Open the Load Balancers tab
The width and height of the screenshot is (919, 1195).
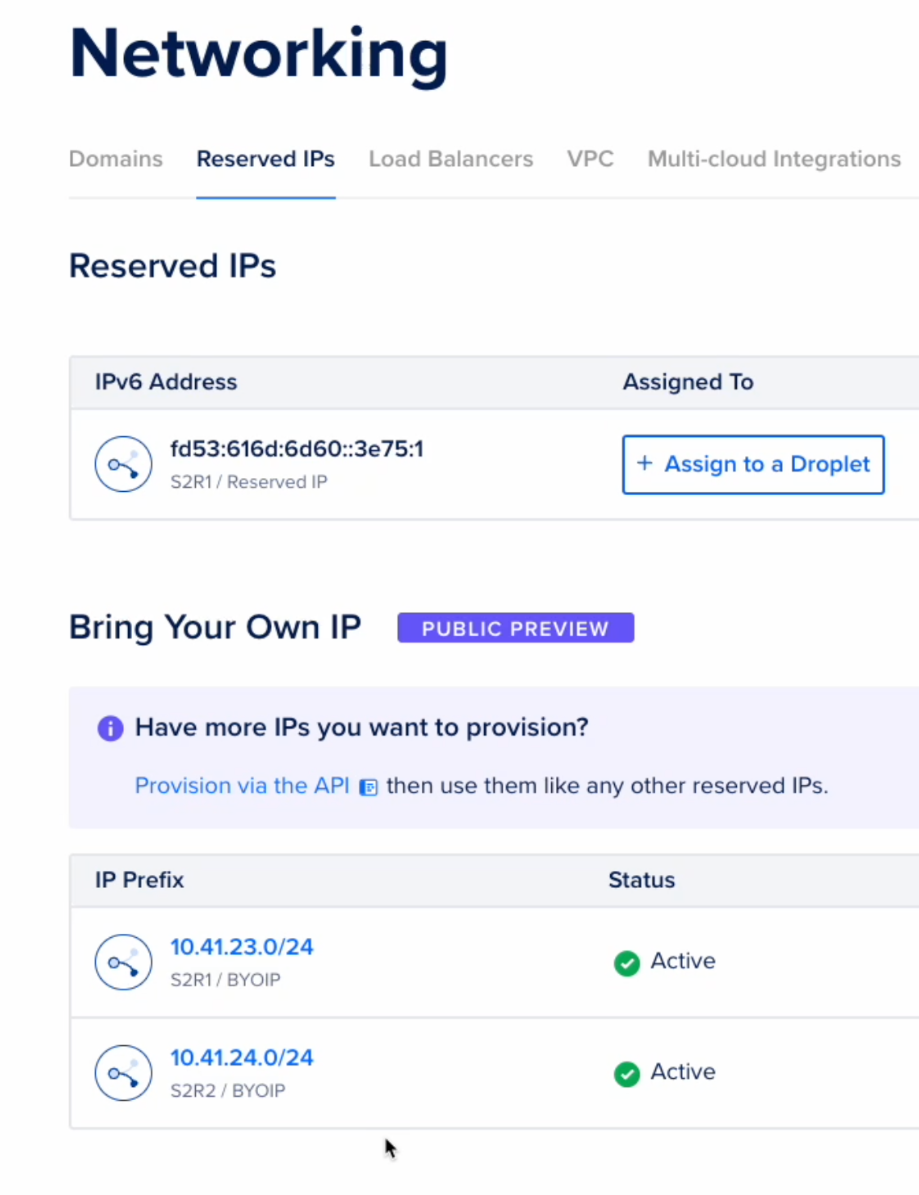pyautogui.click(x=450, y=159)
